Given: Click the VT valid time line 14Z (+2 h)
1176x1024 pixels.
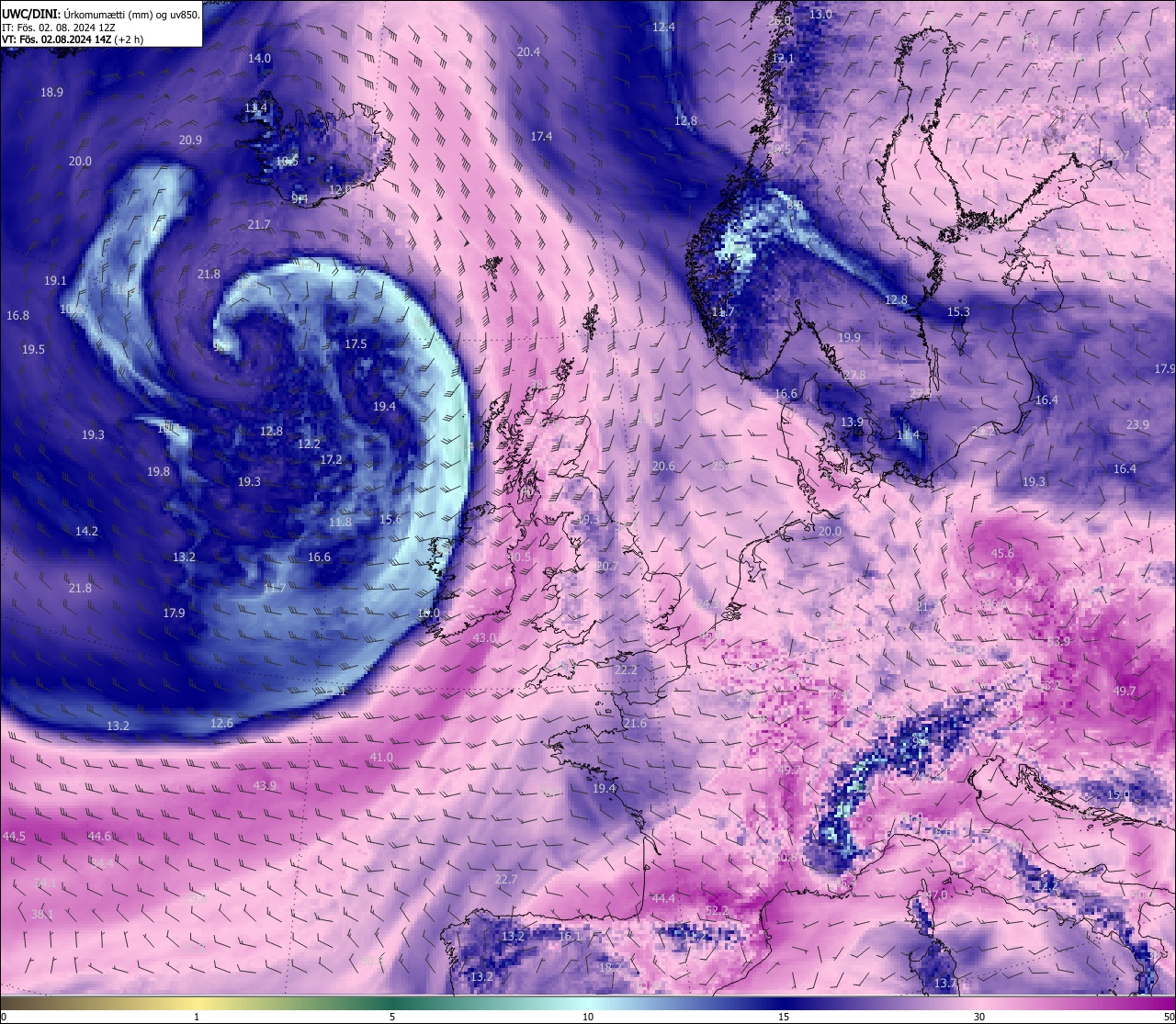Looking at the screenshot, I should pos(73,39).
